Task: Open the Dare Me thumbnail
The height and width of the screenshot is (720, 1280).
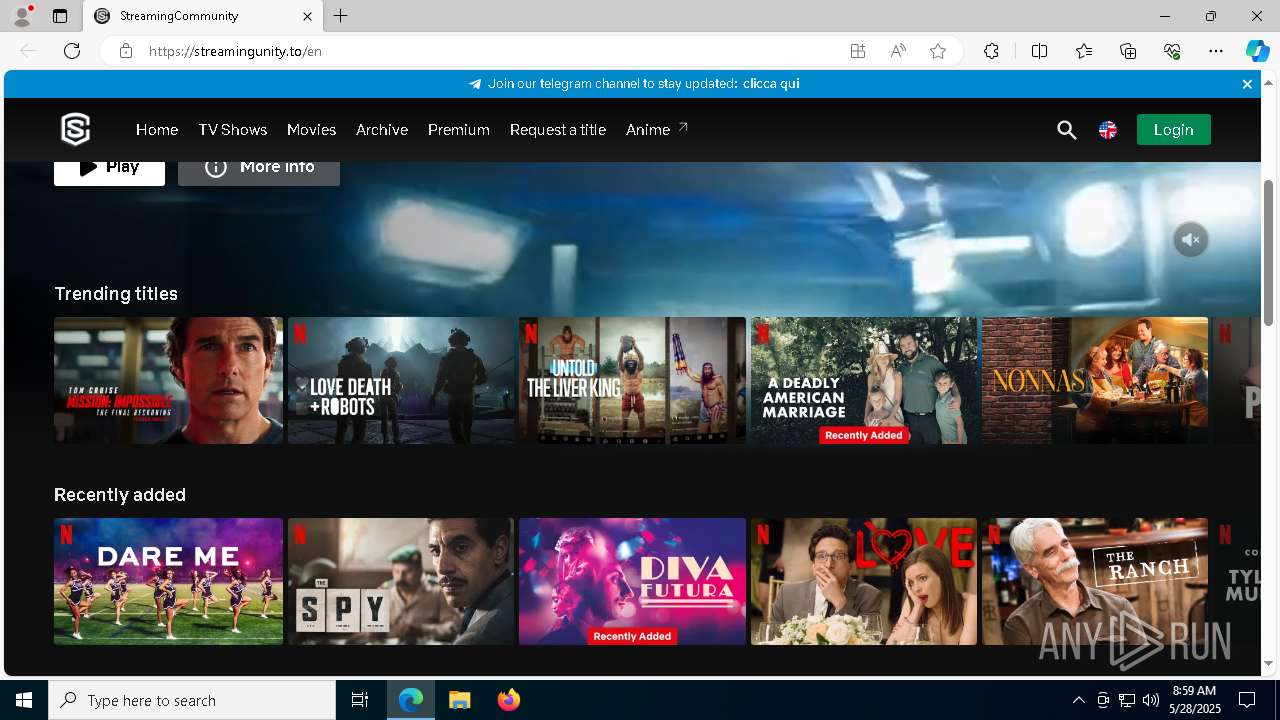Action: (x=168, y=581)
